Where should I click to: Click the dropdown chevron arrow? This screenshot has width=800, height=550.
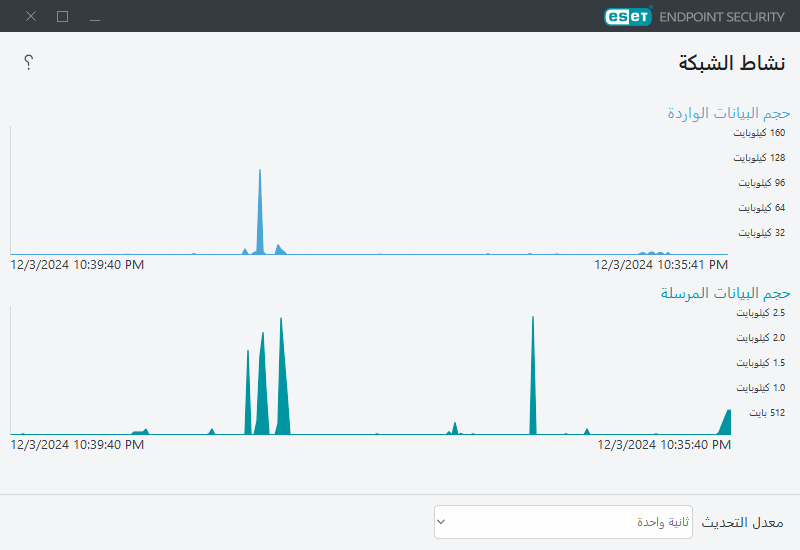[x=441, y=522]
